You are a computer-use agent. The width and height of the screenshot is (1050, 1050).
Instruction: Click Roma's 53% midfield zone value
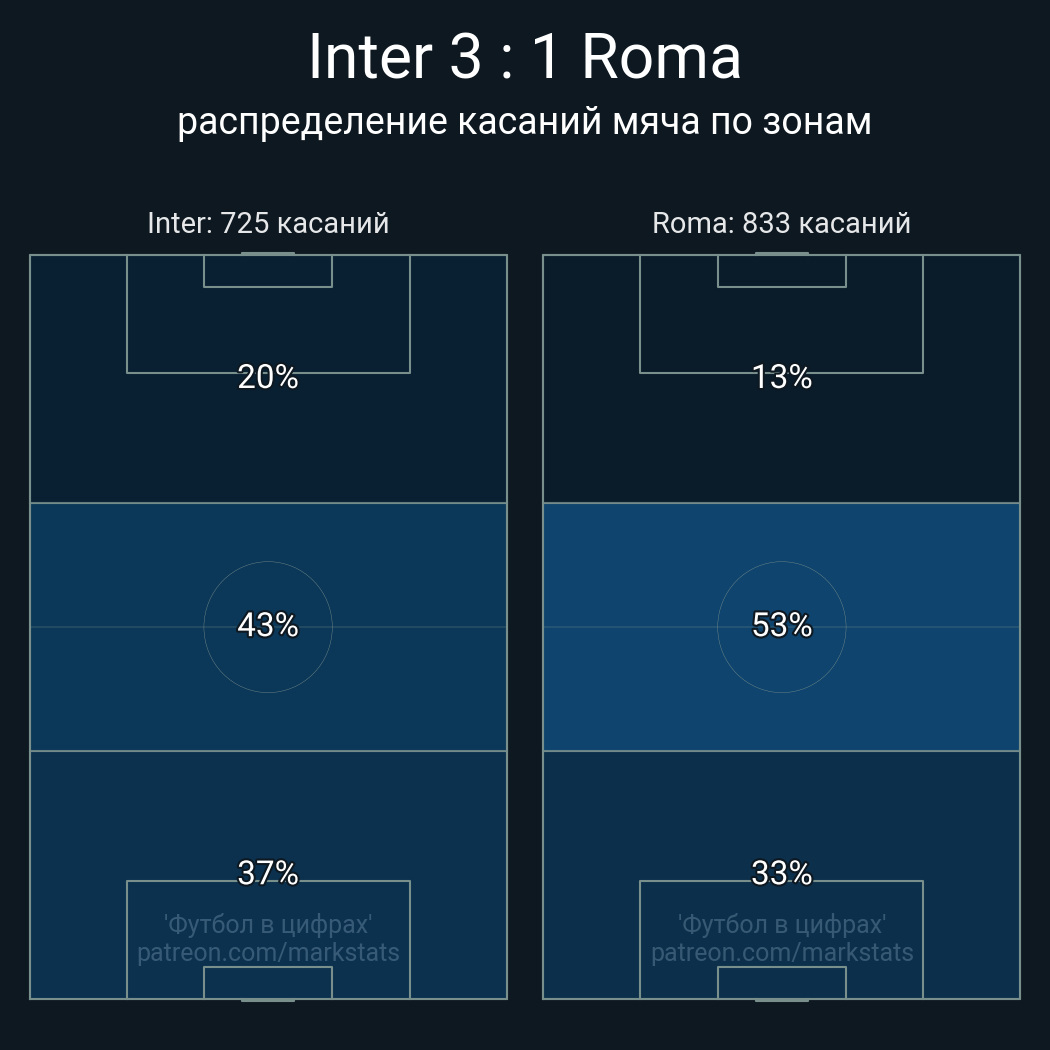pyautogui.click(x=781, y=625)
